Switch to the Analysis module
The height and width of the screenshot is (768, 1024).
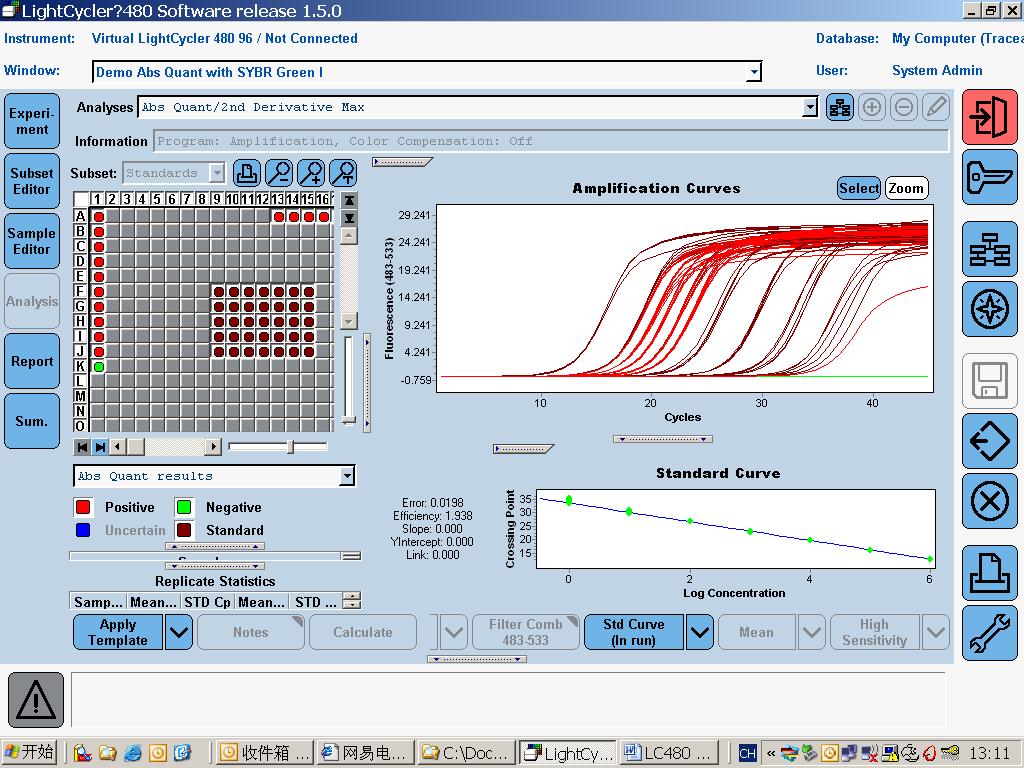pyautogui.click(x=32, y=301)
